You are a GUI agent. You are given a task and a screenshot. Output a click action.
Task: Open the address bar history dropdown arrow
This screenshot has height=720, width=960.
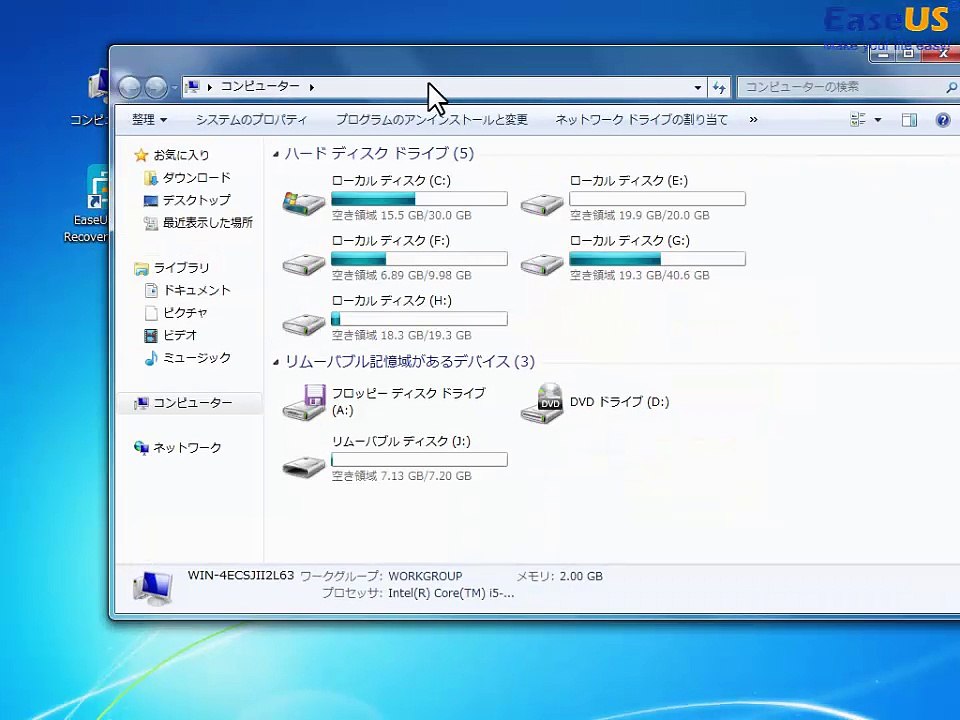pos(697,88)
